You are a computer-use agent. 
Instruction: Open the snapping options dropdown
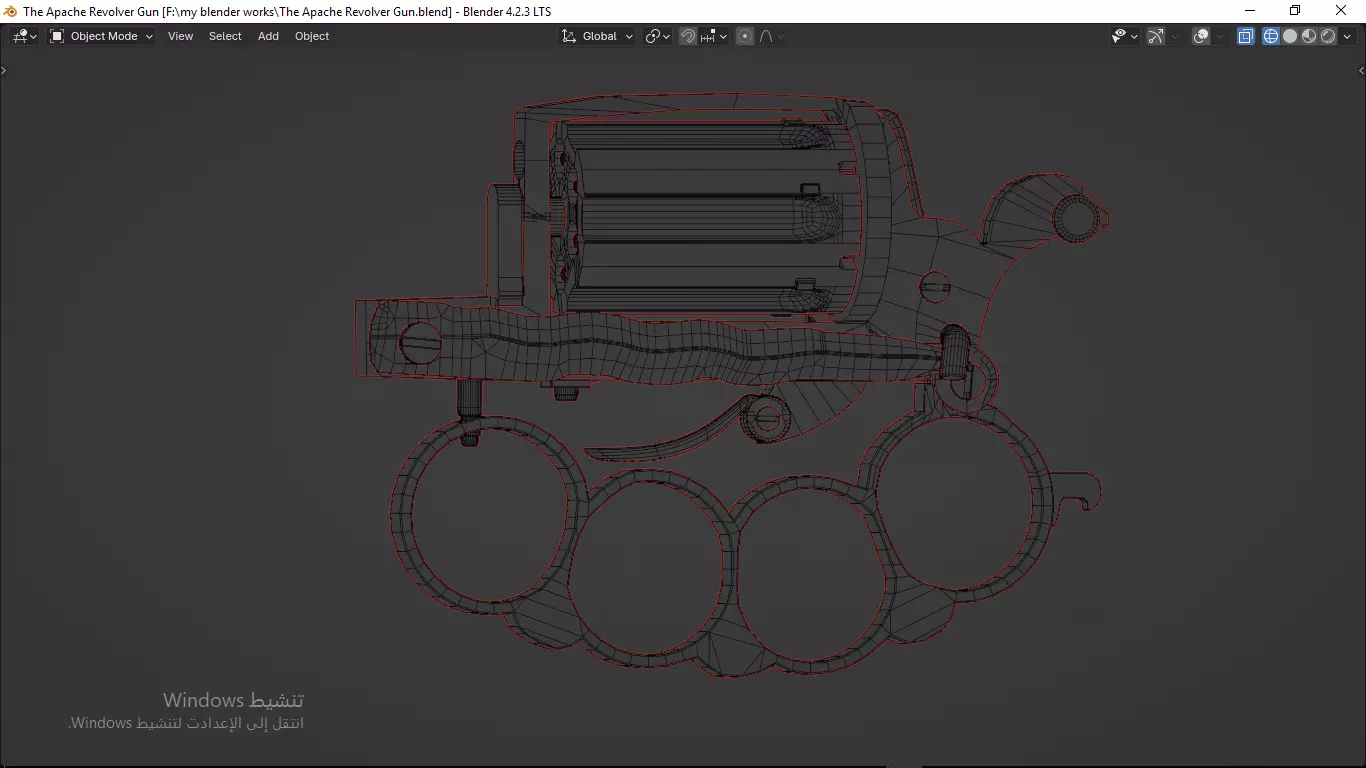[x=713, y=36]
